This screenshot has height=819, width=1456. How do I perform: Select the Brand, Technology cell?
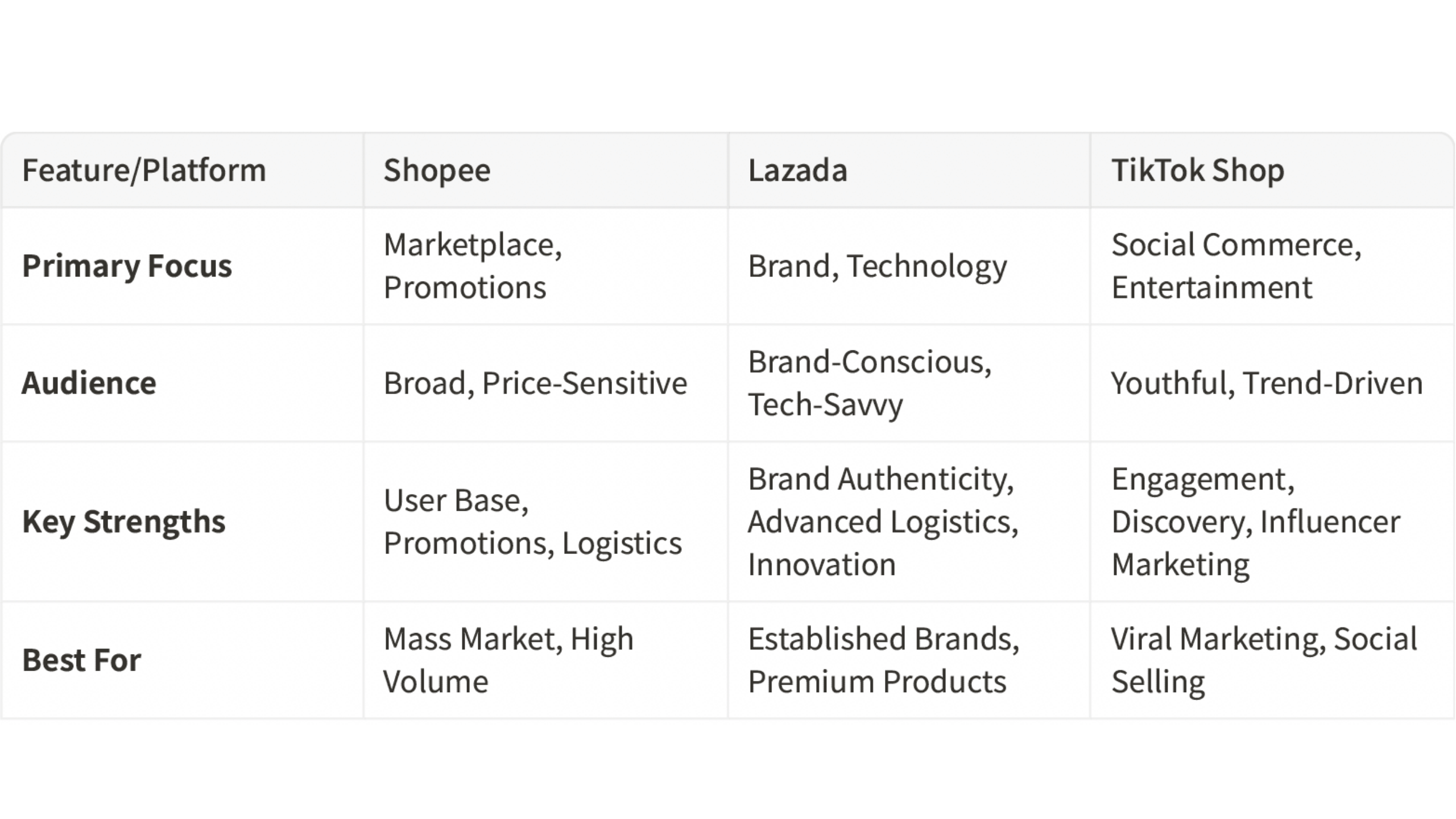pyautogui.click(x=909, y=266)
